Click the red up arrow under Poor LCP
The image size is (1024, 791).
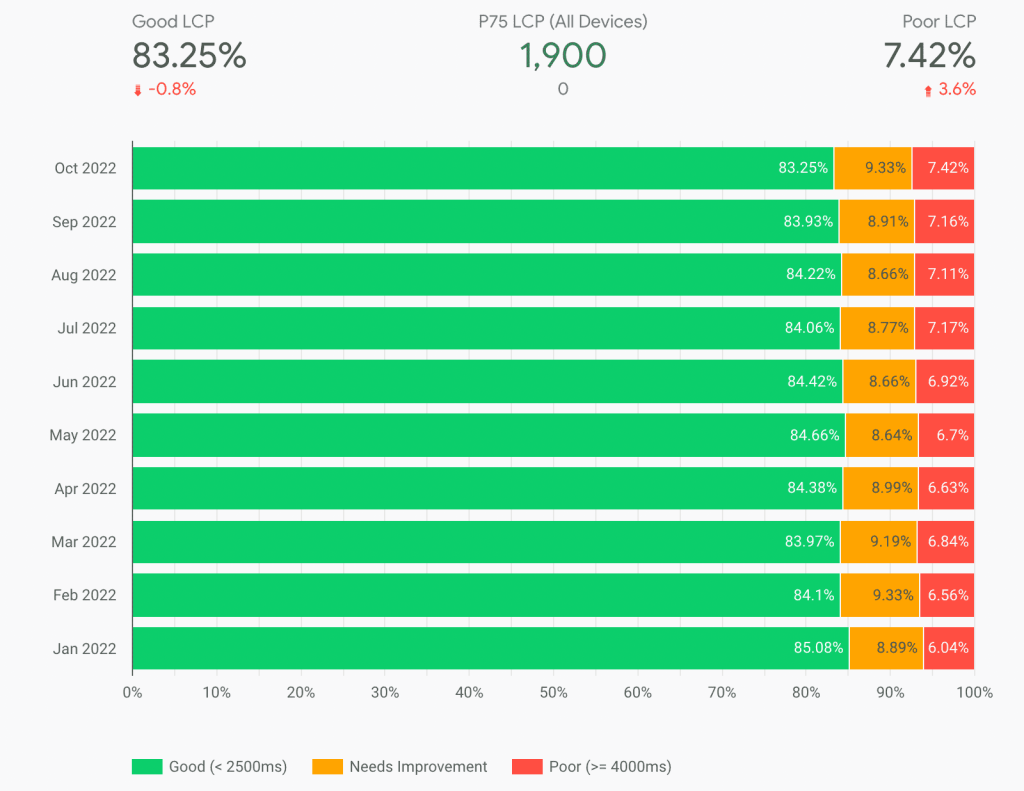pos(928,90)
